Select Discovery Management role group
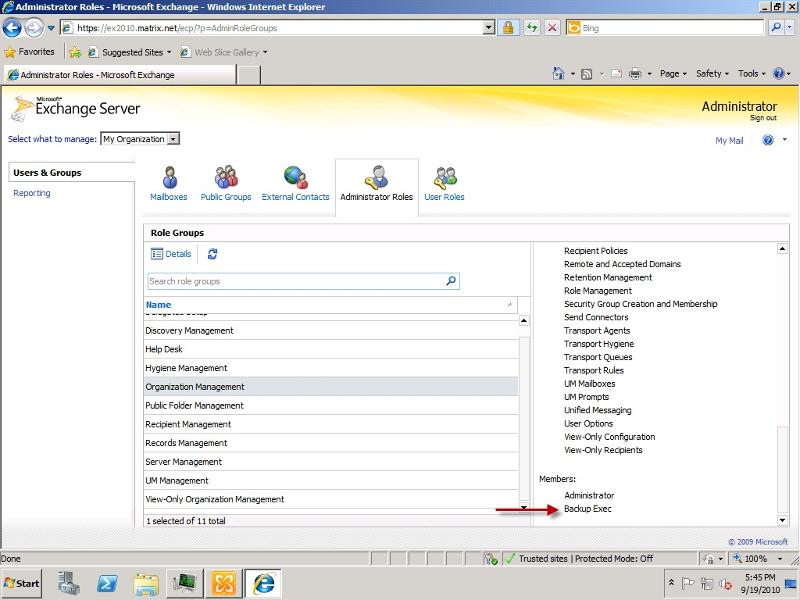Image resolution: width=800 pixels, height=600 pixels. pyautogui.click(x=331, y=331)
